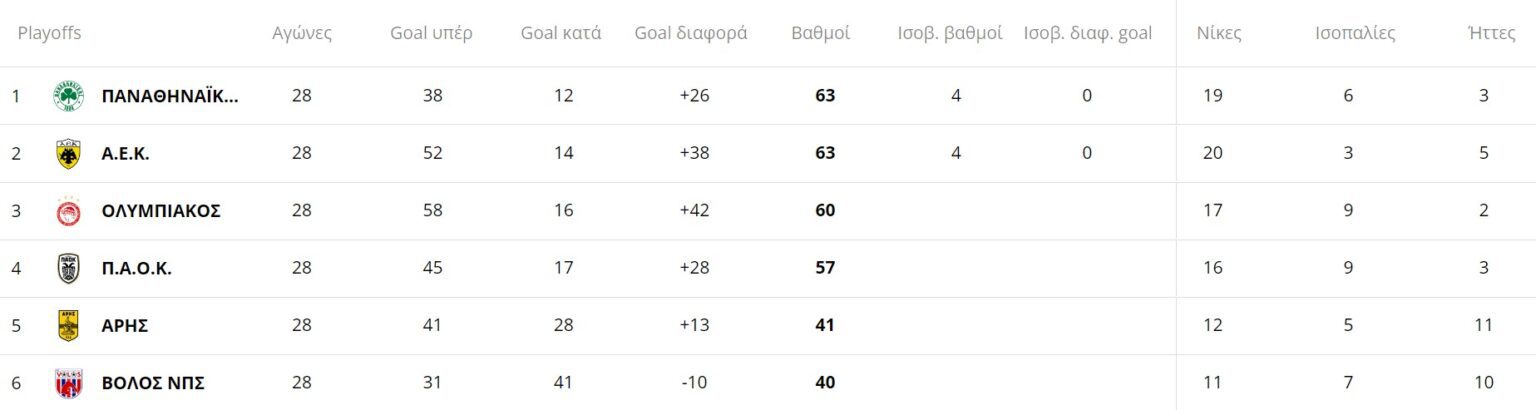Click the Αγώνες column header

pyautogui.click(x=302, y=33)
